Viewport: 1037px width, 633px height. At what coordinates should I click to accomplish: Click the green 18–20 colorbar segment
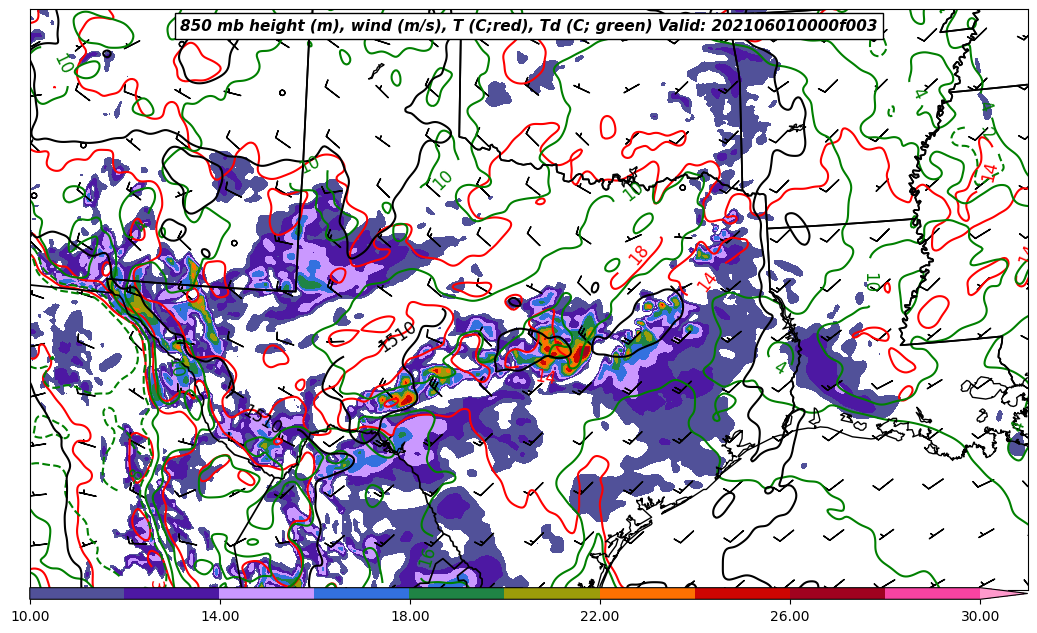tap(456, 593)
